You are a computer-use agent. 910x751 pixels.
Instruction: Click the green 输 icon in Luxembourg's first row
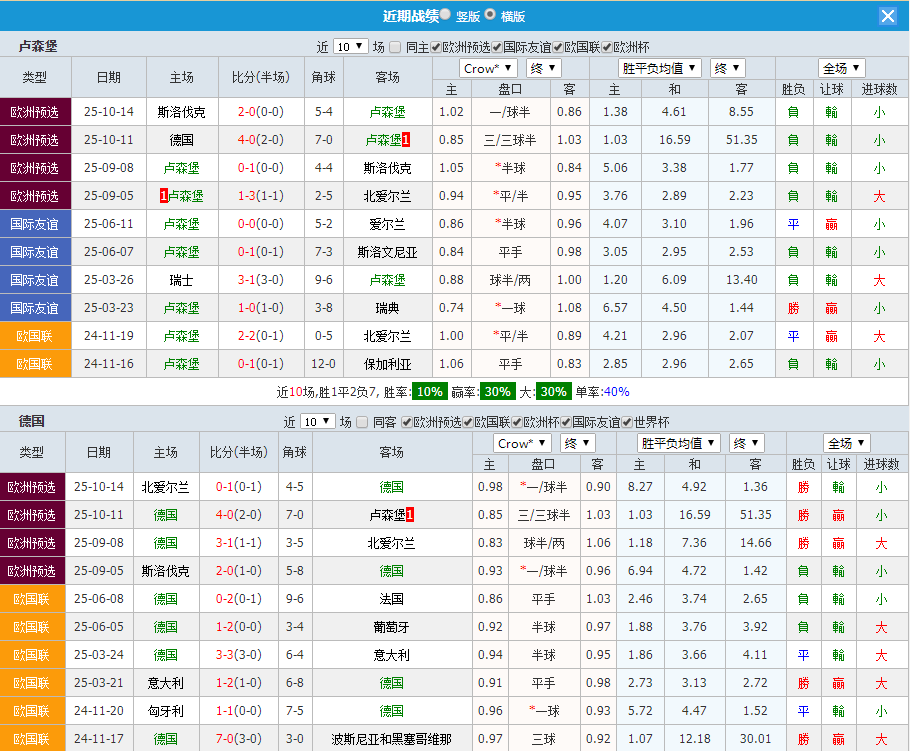point(831,112)
